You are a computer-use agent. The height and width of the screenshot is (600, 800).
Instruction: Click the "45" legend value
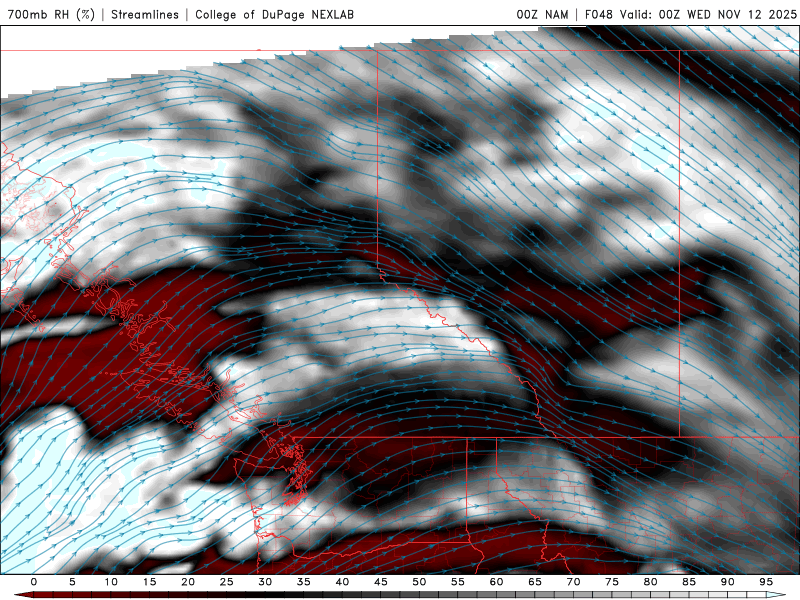(x=381, y=582)
